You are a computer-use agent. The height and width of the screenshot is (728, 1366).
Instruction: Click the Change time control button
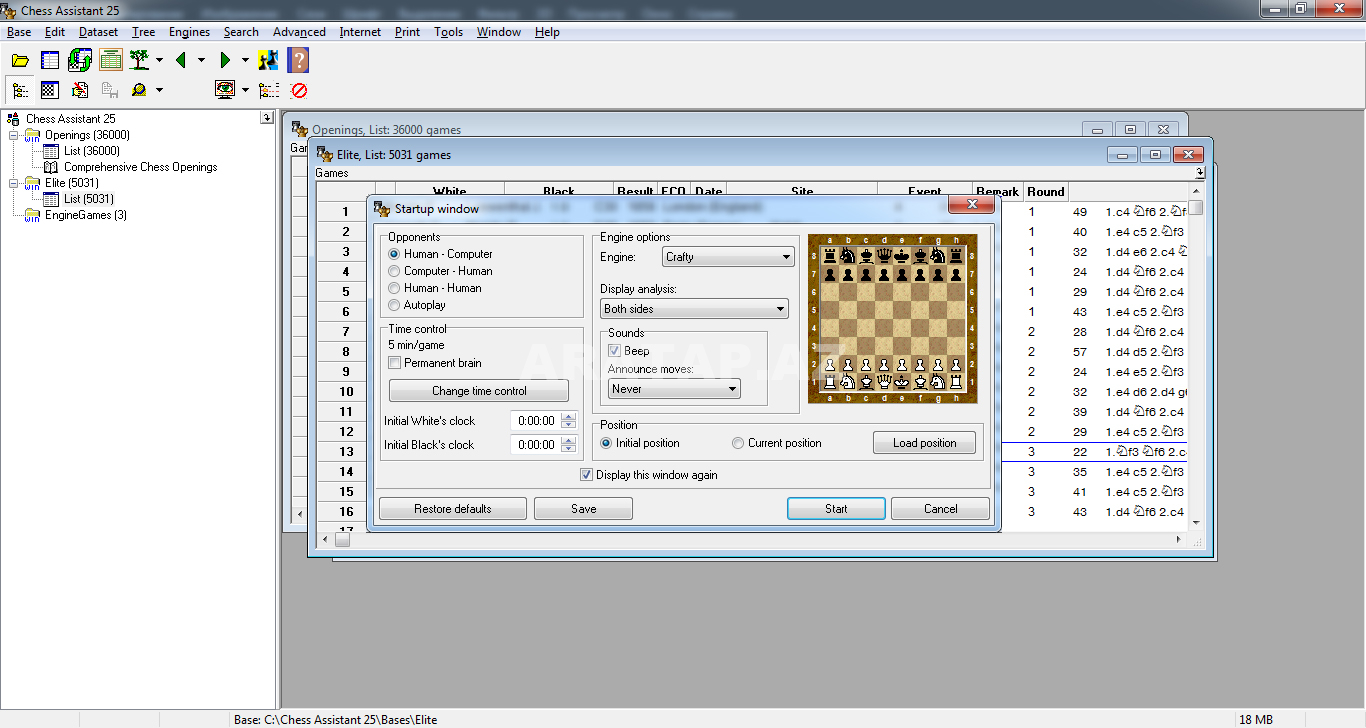tap(479, 391)
